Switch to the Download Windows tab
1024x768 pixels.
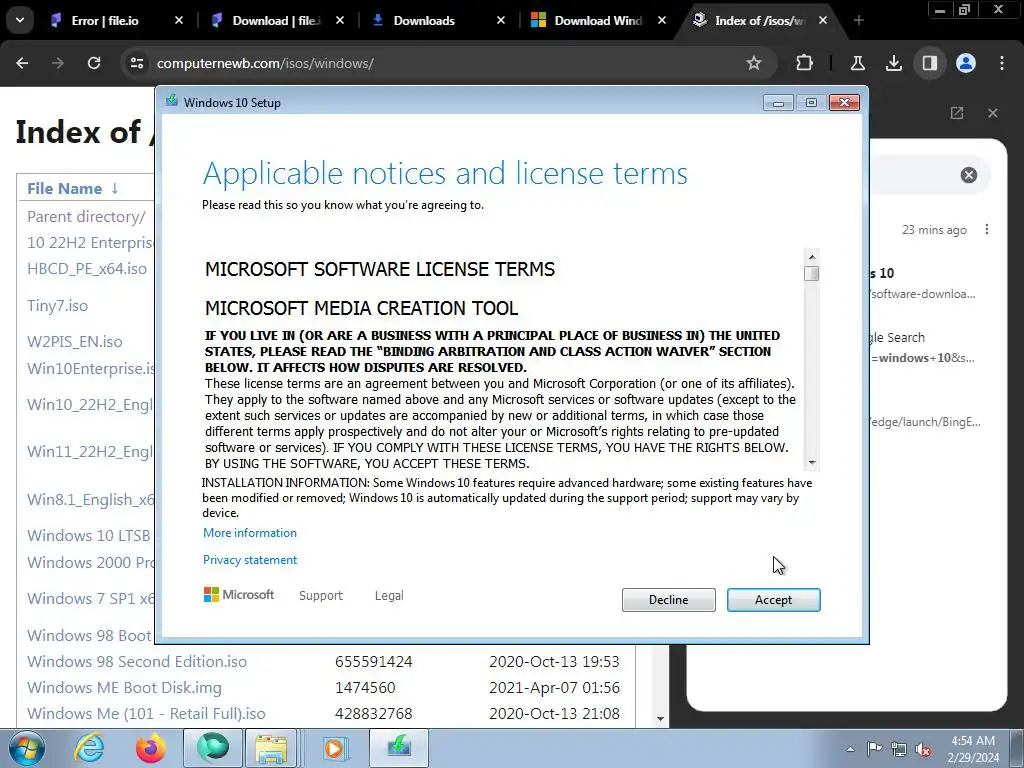[598, 21]
